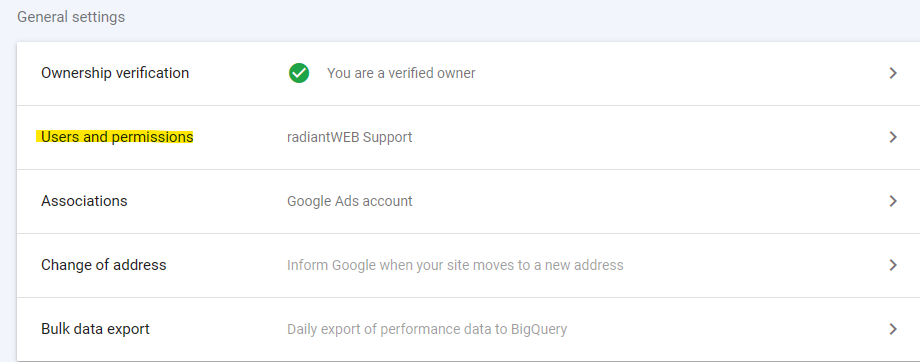Open the Change of address label
This screenshot has width=920, height=362.
(104, 265)
